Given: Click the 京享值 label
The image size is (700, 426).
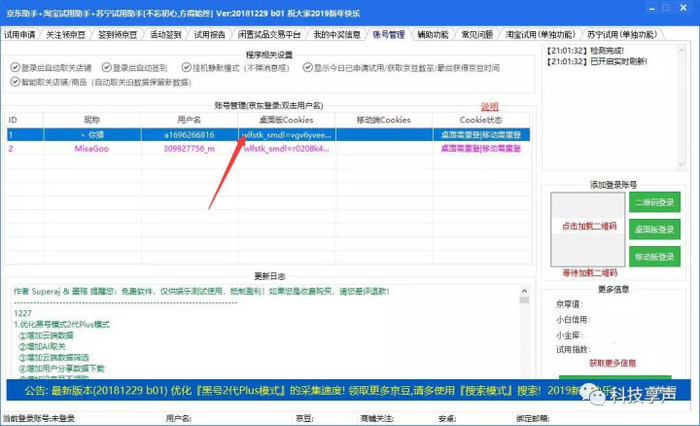Looking at the screenshot, I should click(569, 305).
